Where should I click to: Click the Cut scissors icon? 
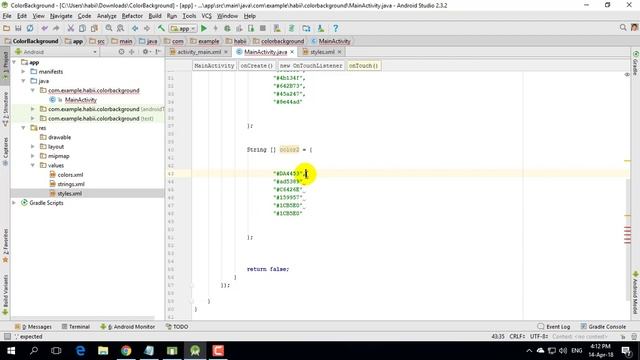coord(71,29)
